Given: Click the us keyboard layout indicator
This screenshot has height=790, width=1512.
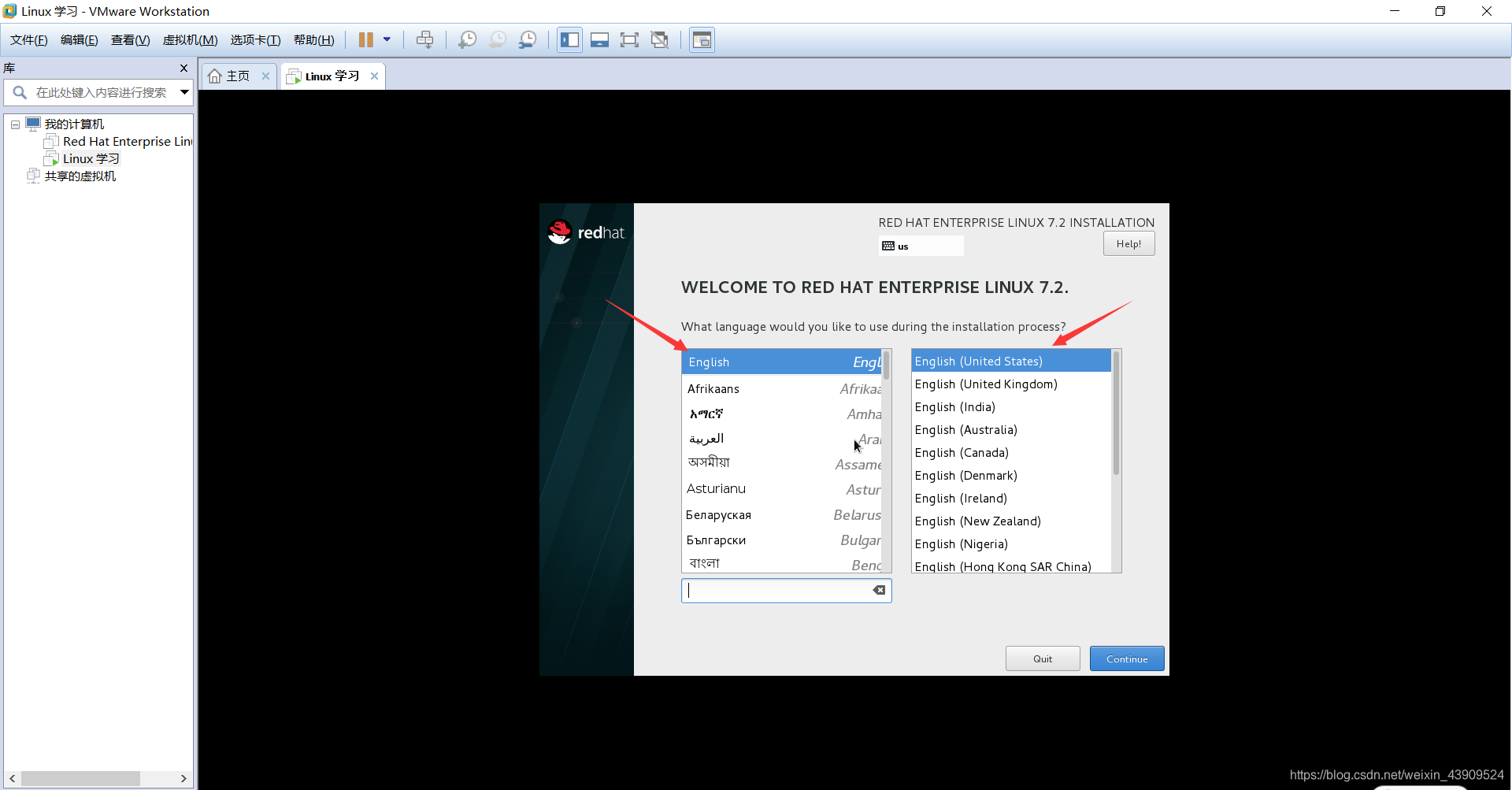Looking at the screenshot, I should 921,247.
